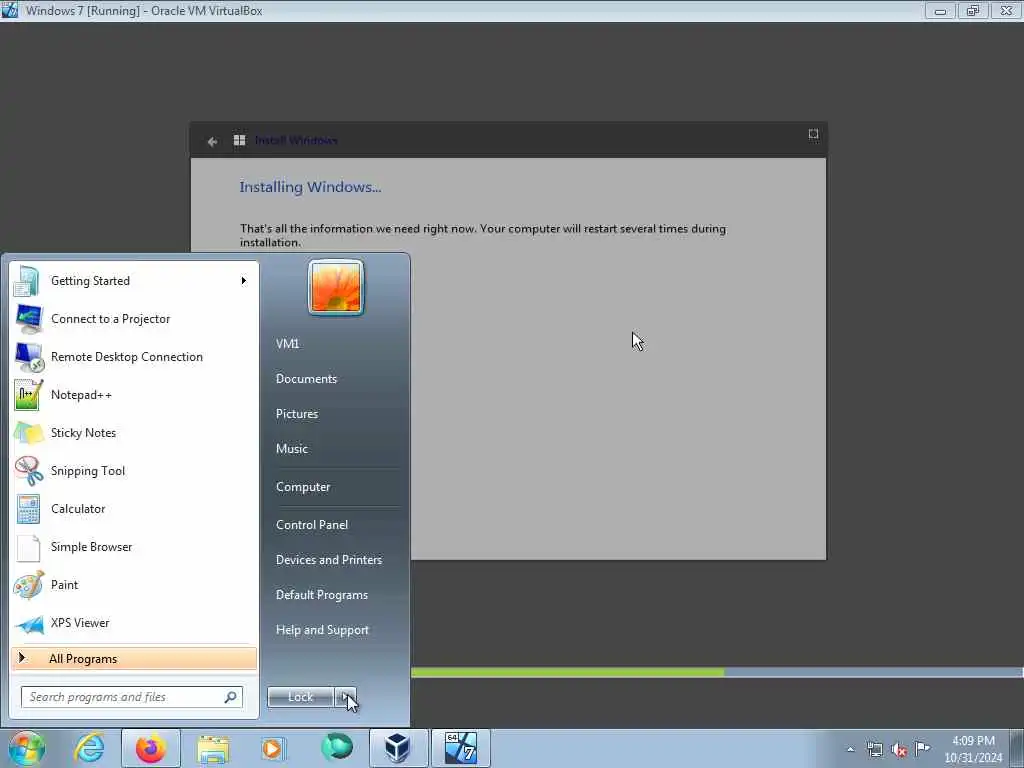Screen dimensions: 1024x768
Task: Switch to VirtualBox Manager taskbar icon
Action: (x=398, y=748)
